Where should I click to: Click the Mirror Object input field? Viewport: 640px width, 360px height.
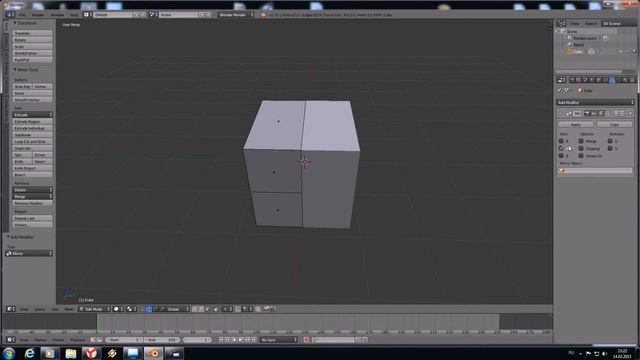(596, 171)
